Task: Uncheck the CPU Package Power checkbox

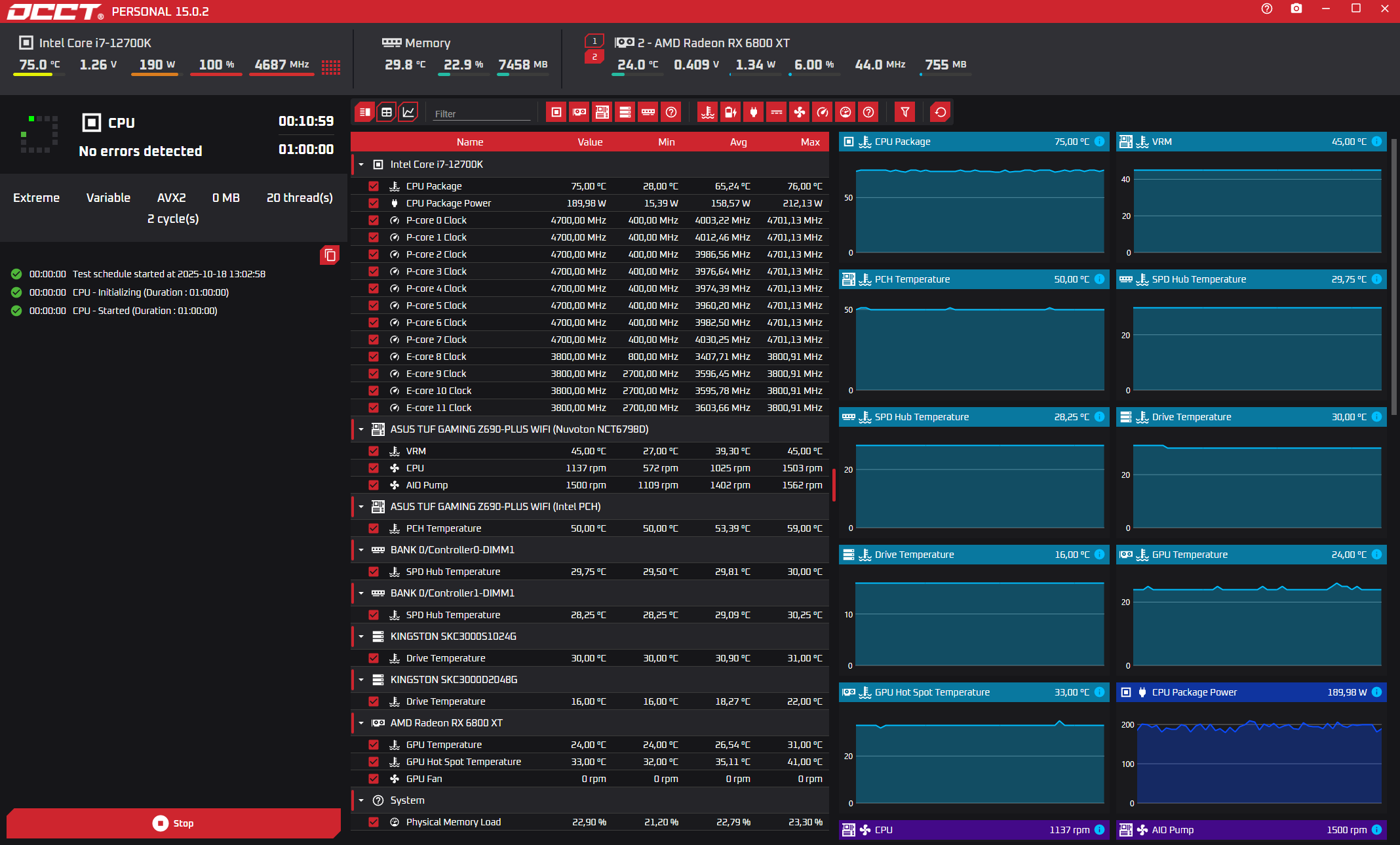Action: [374, 203]
